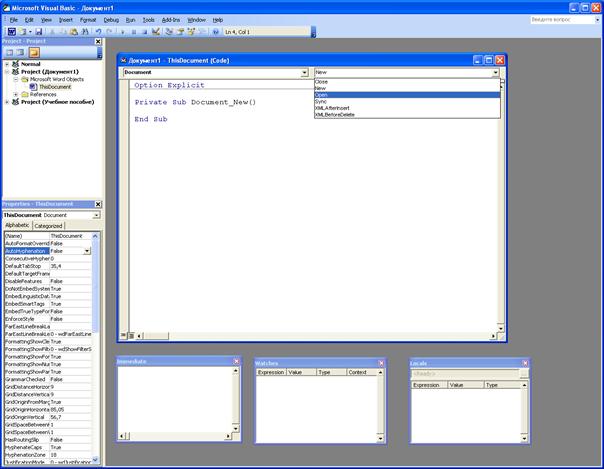The height and width of the screenshot is (469, 604).
Task: Click the Run Sub play icon
Action: [123, 32]
